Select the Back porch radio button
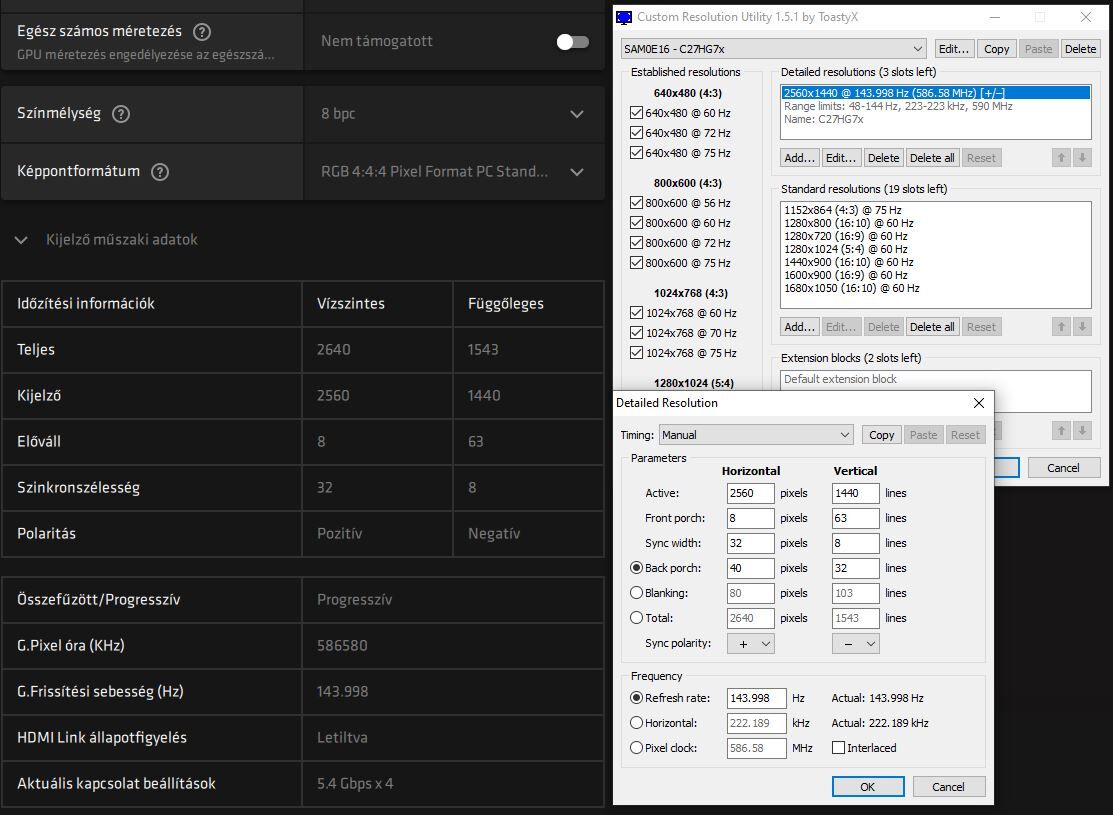The height and width of the screenshot is (815, 1113). (x=637, y=568)
